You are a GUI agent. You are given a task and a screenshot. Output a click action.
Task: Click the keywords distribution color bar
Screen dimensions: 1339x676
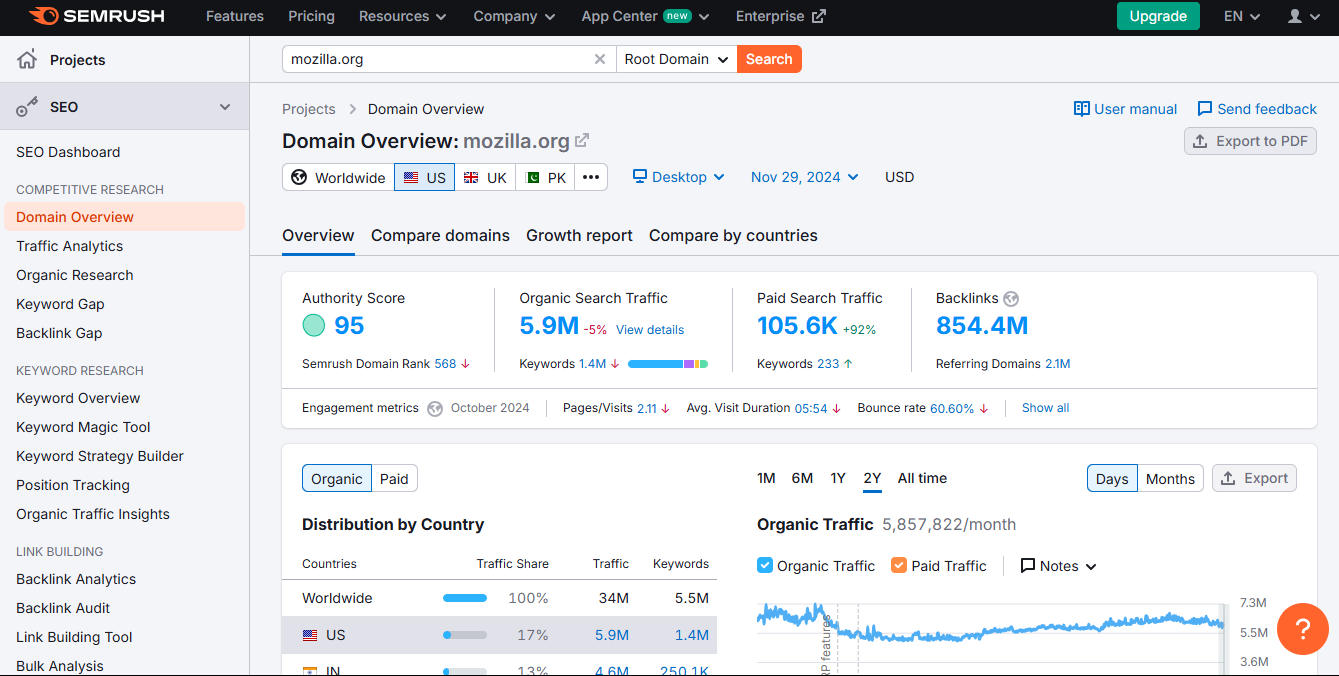(668, 364)
